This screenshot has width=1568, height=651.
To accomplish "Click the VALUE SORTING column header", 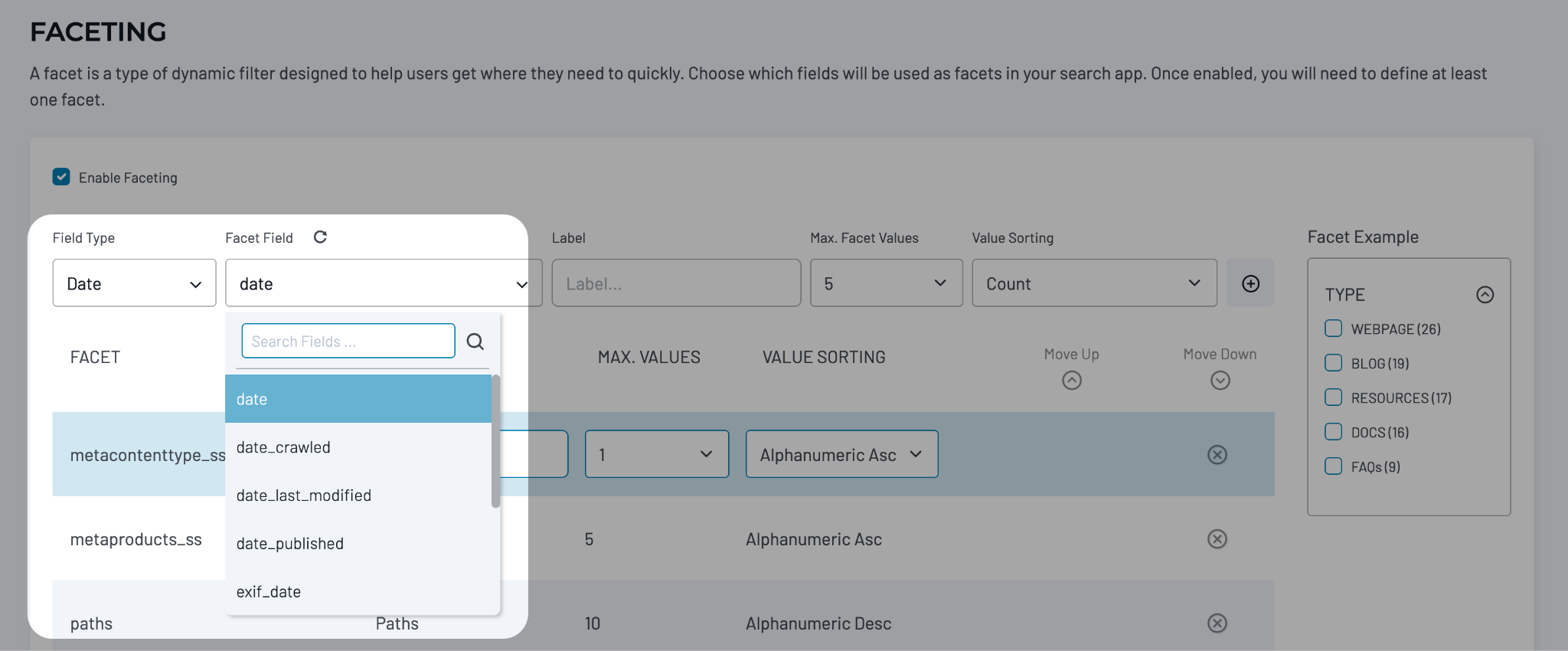I will (x=824, y=357).
